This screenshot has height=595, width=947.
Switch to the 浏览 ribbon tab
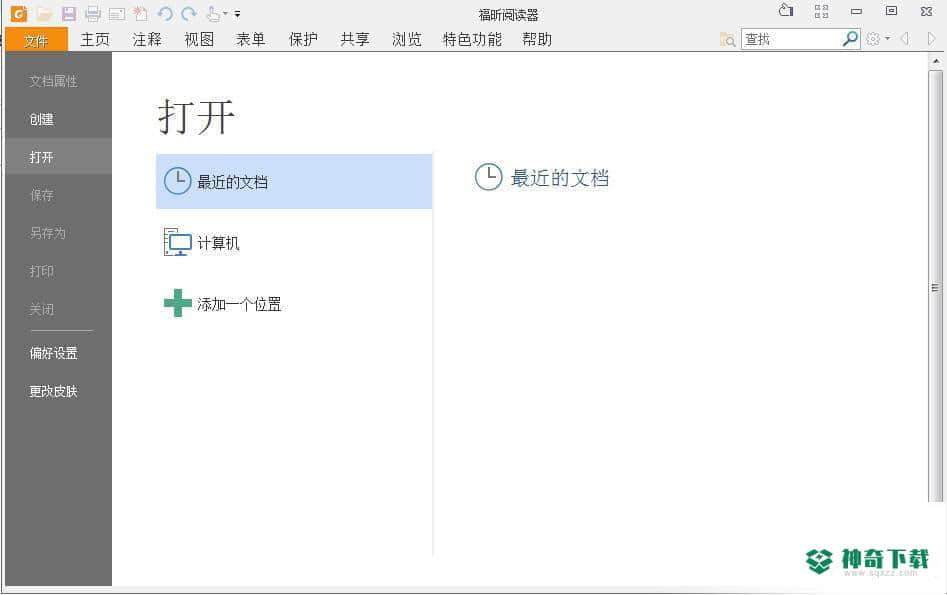pyautogui.click(x=406, y=39)
